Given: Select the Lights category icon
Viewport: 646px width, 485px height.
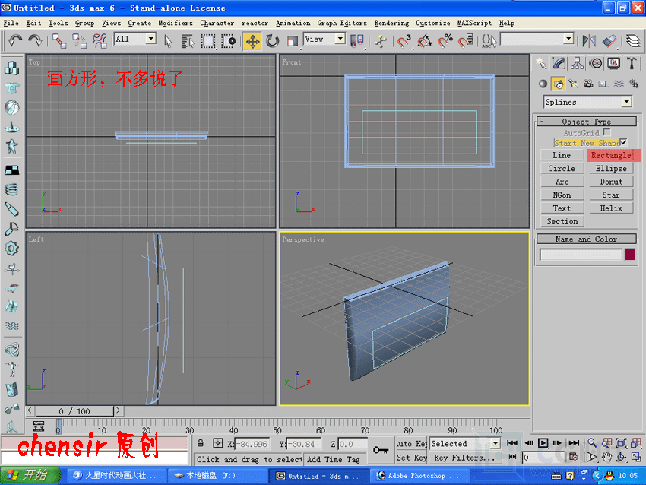Looking at the screenshot, I should tap(573, 84).
